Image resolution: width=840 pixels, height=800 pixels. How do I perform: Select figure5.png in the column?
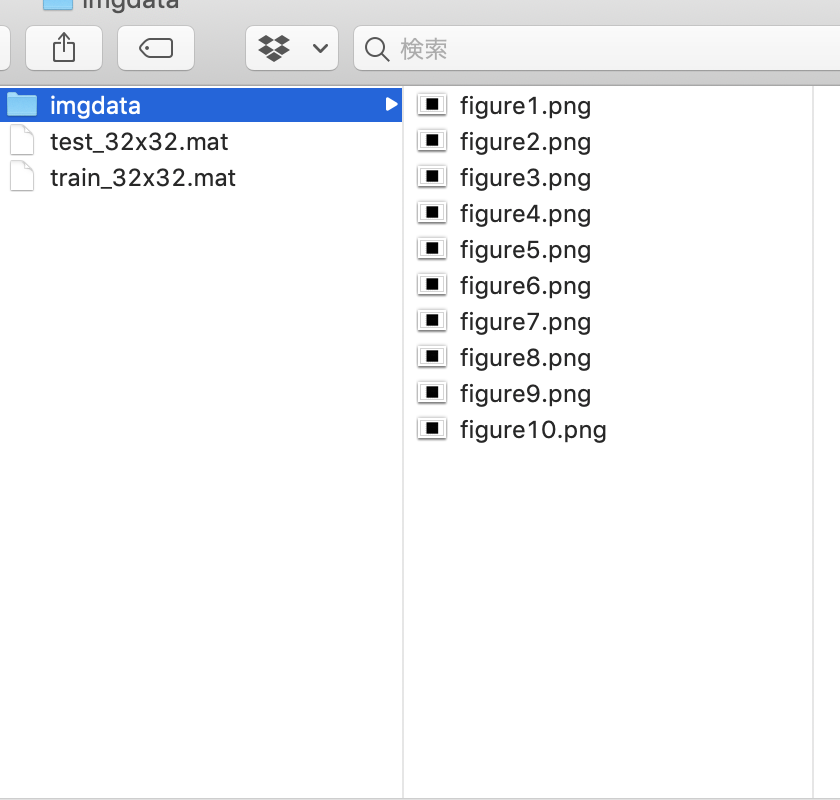click(x=524, y=249)
